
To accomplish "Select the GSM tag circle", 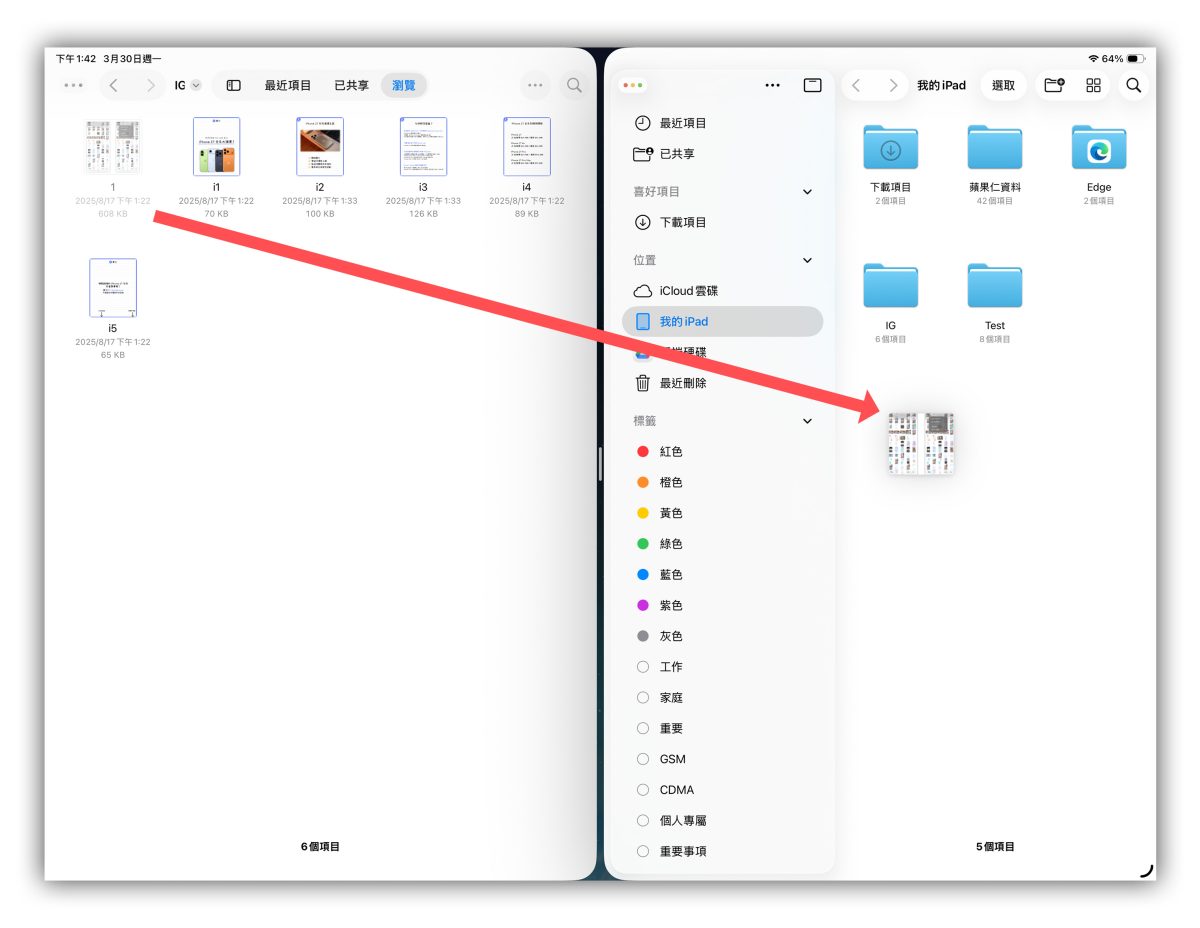I will [x=643, y=759].
